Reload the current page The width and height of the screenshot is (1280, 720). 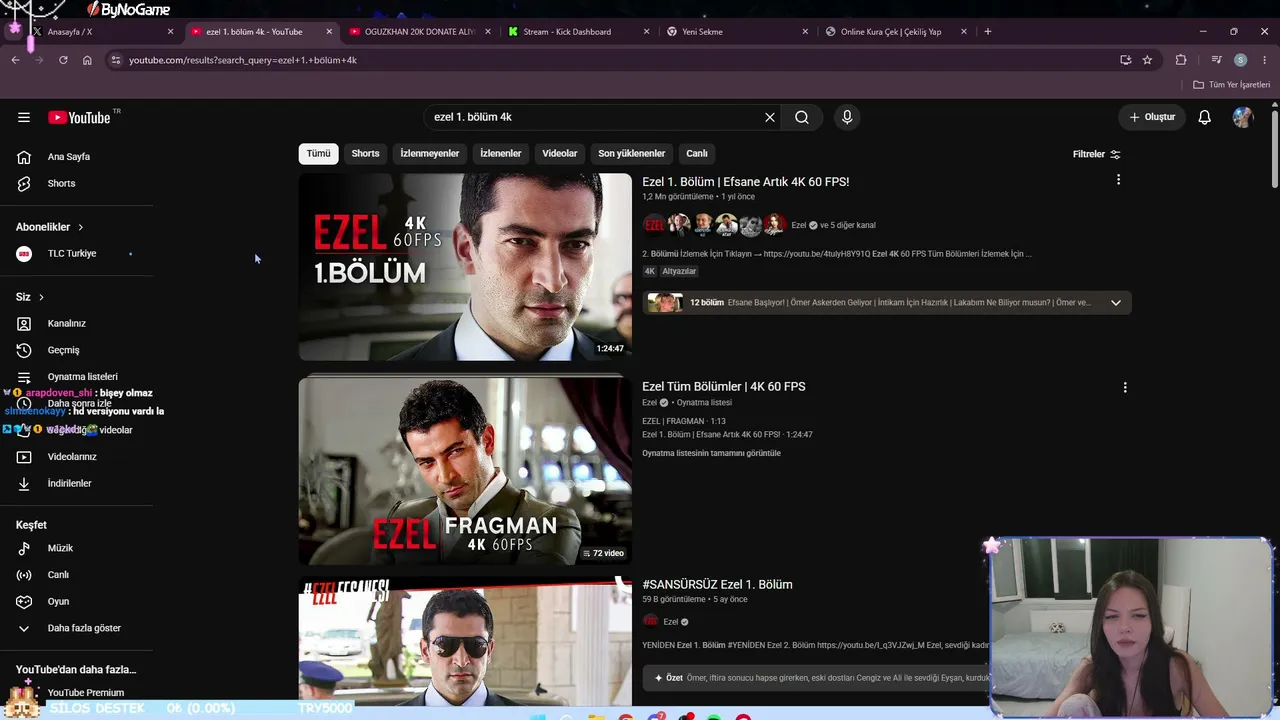pyautogui.click(x=63, y=60)
